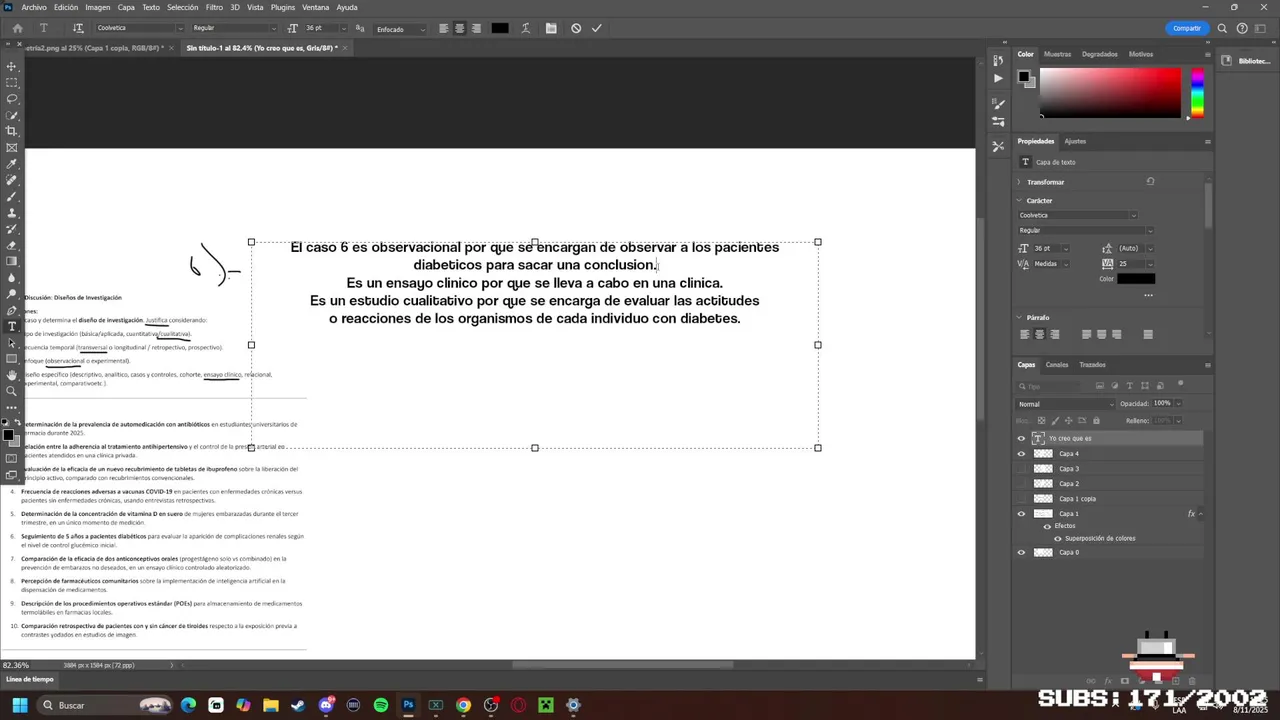Select the Path Selection tool
Viewport: 1280px width, 720px height.
point(12,343)
